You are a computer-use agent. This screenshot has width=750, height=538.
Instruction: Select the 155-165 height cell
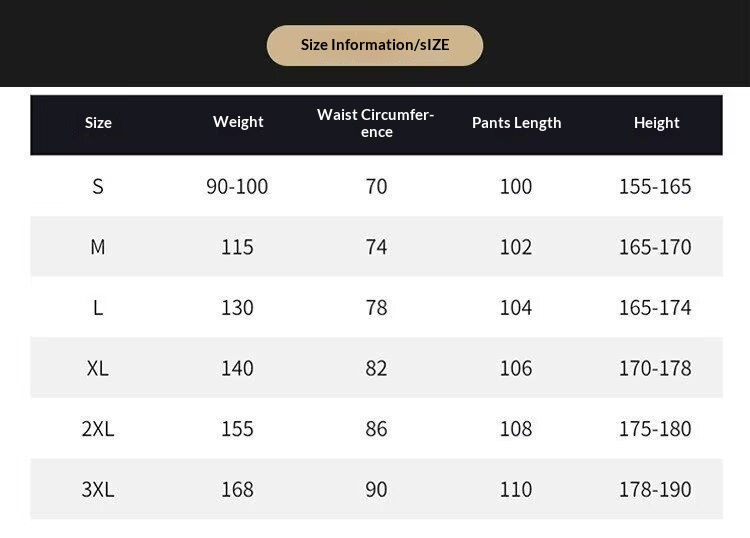tap(655, 186)
